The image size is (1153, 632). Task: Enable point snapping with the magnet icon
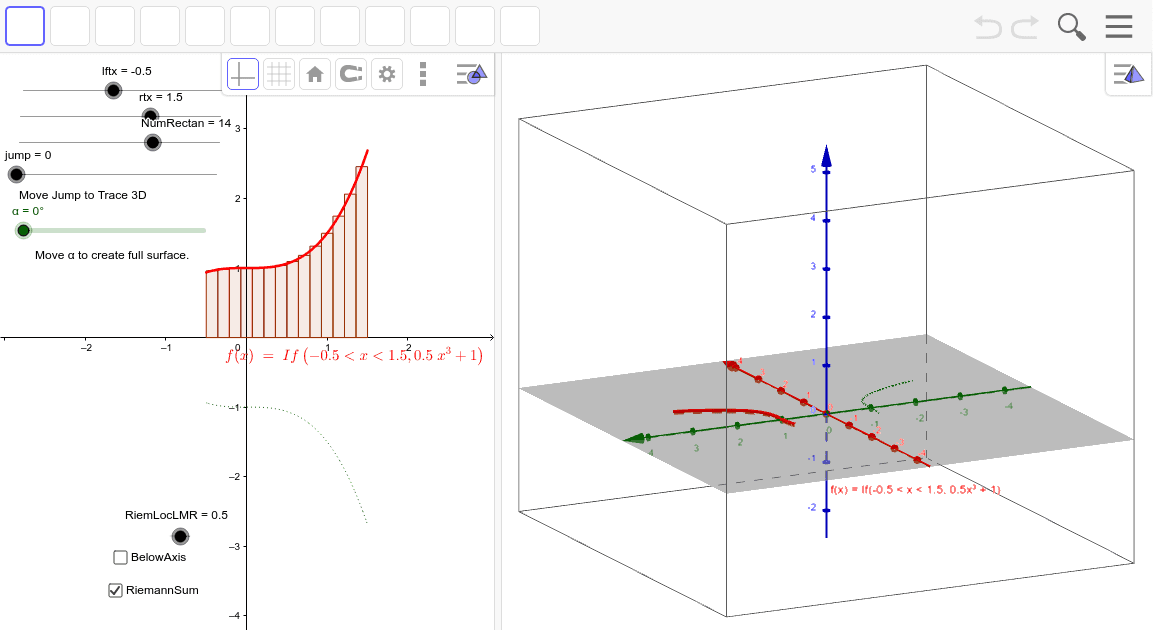[x=350, y=73]
